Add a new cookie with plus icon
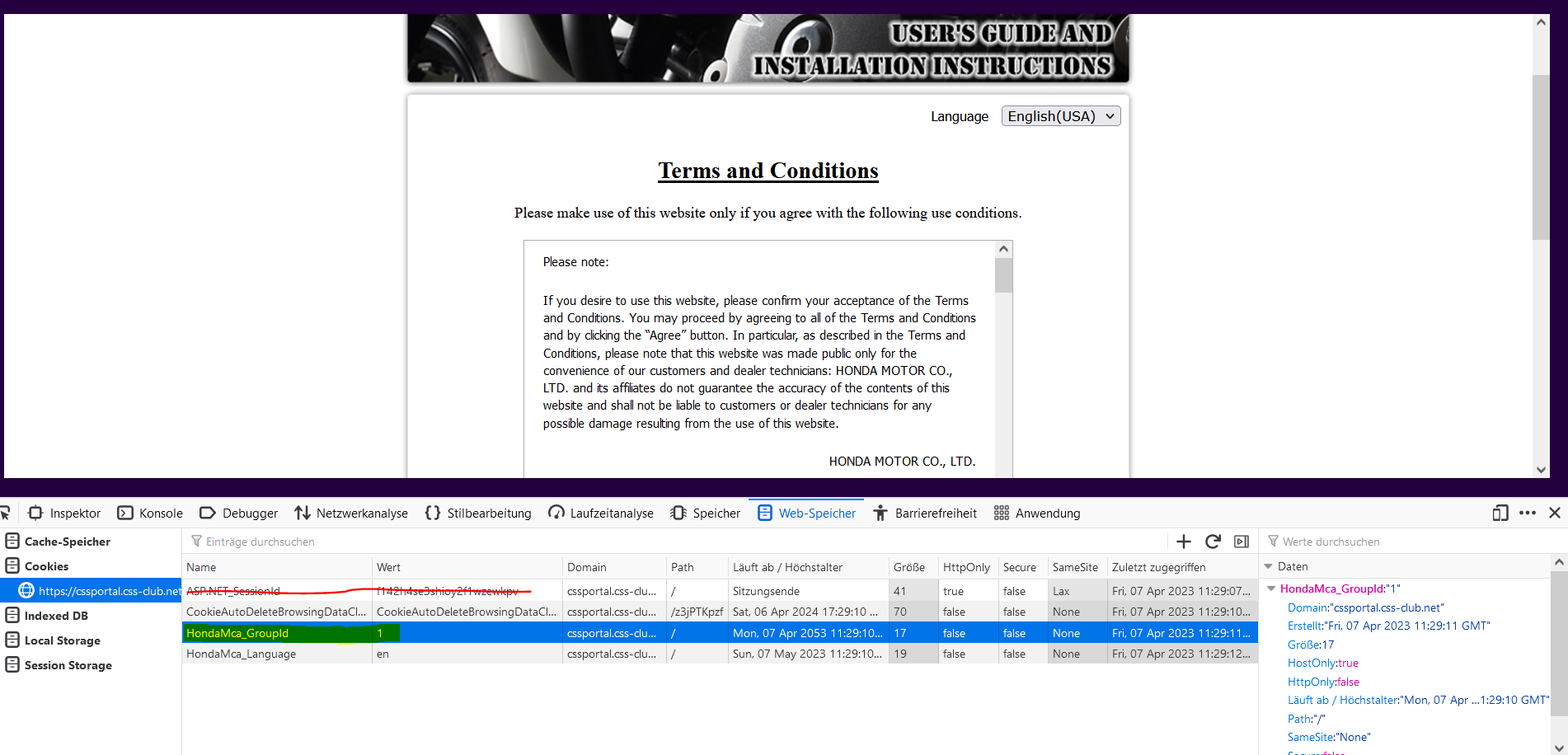 coord(1184,542)
